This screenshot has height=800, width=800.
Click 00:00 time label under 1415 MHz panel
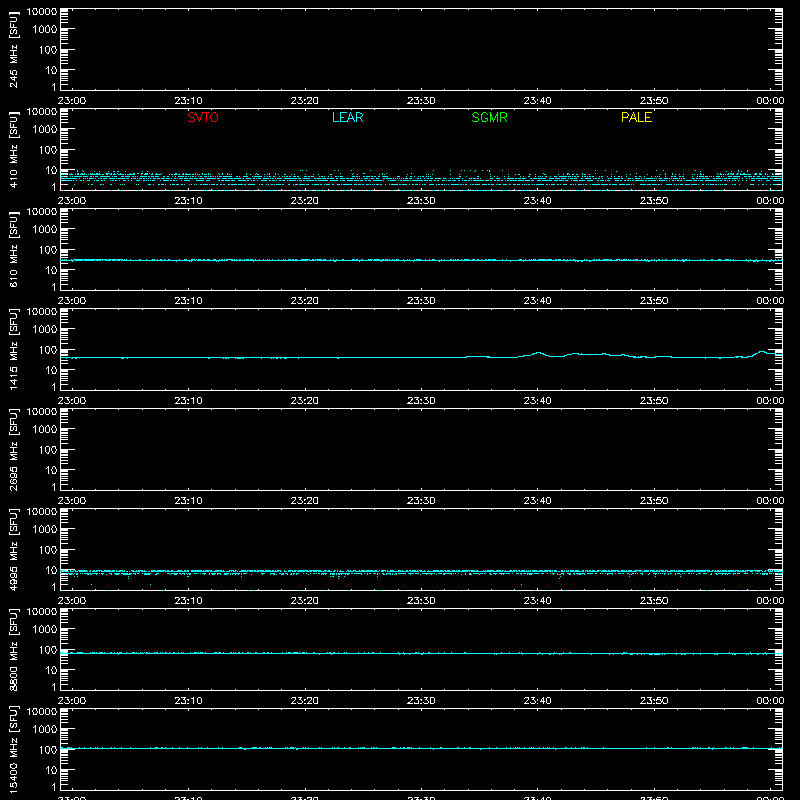click(x=770, y=401)
